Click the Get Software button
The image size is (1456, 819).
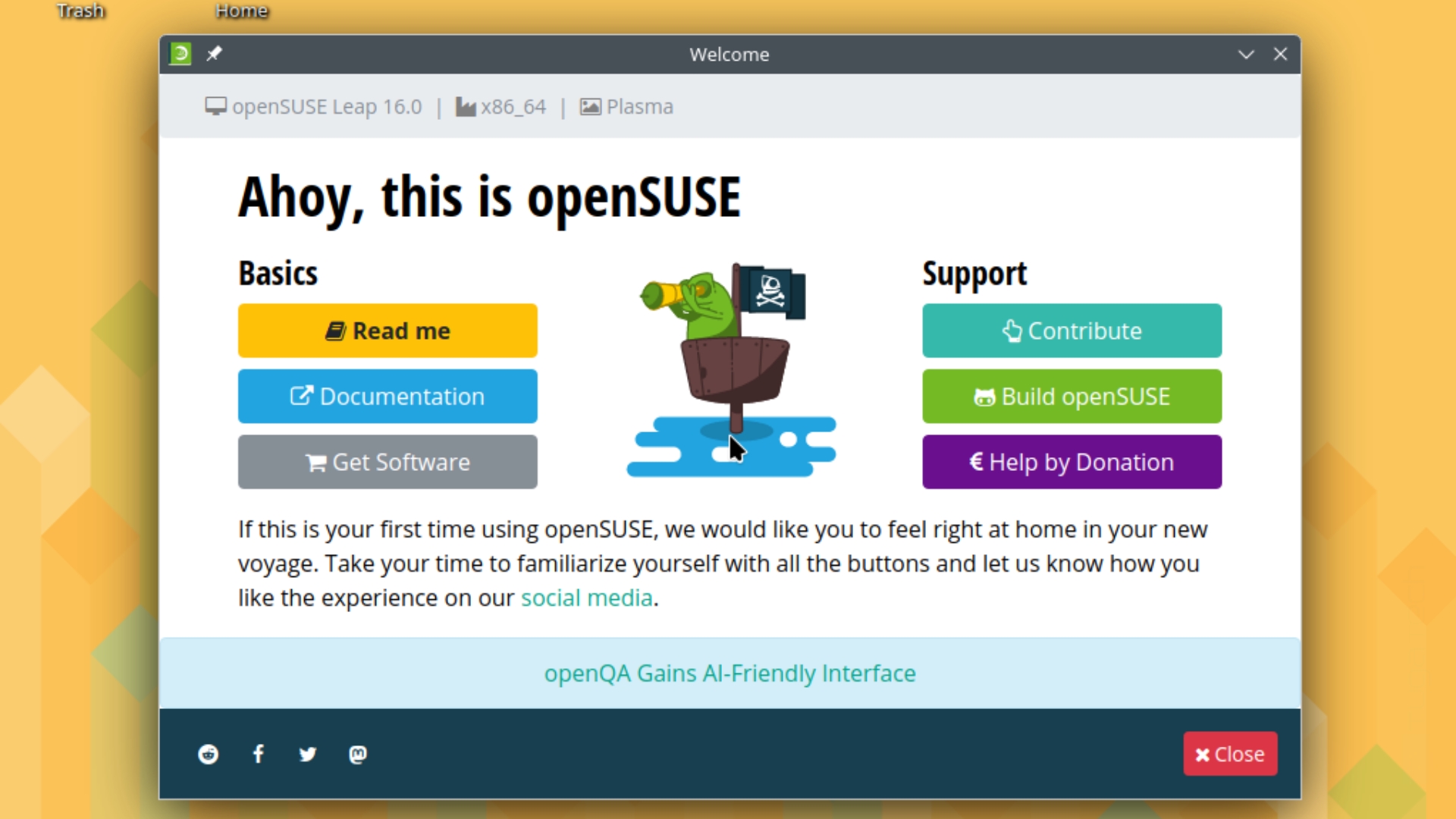(388, 462)
